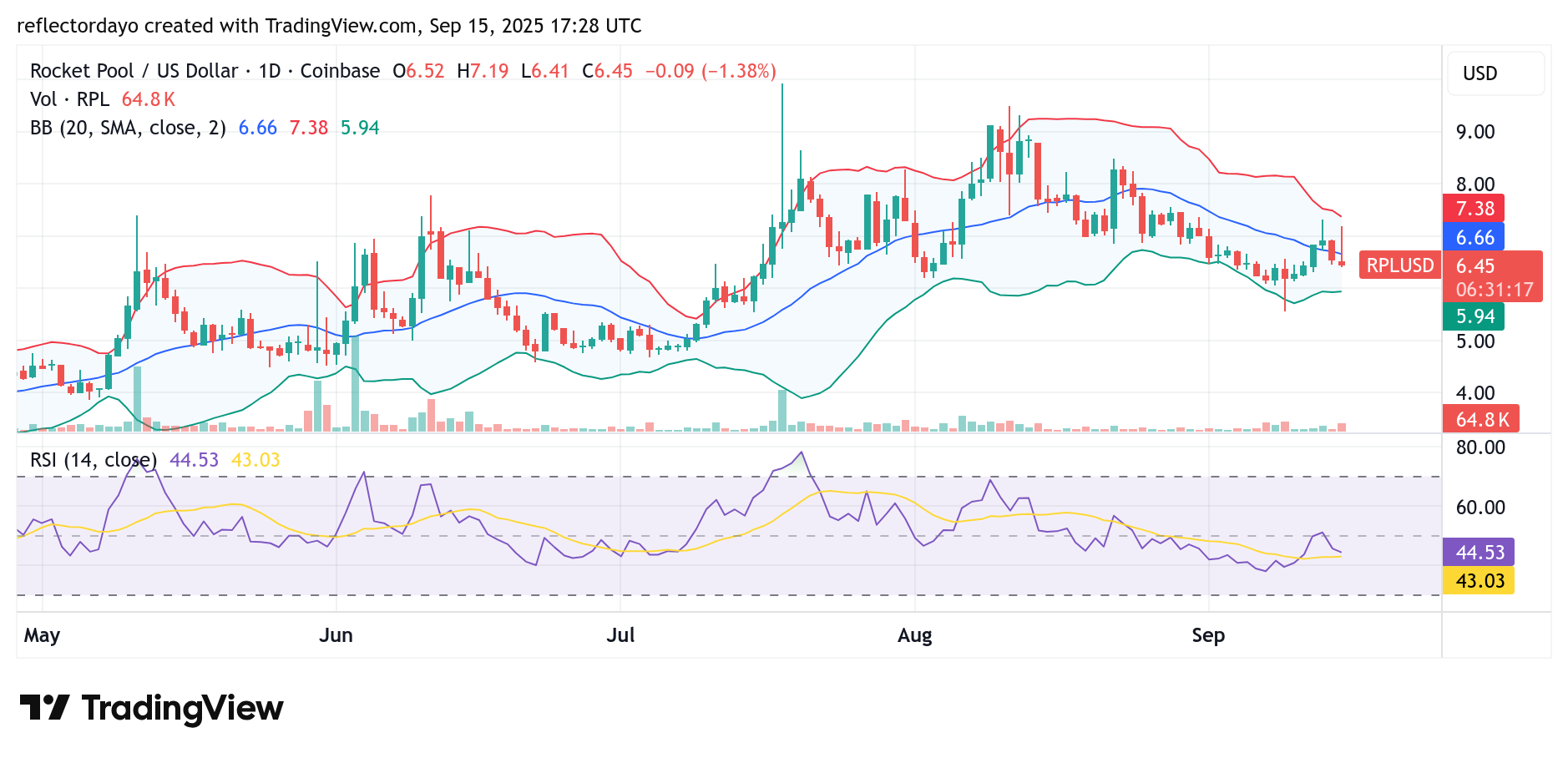Click the 5.00 price axis label
This screenshot has height=758, width=1568.
tap(1475, 341)
